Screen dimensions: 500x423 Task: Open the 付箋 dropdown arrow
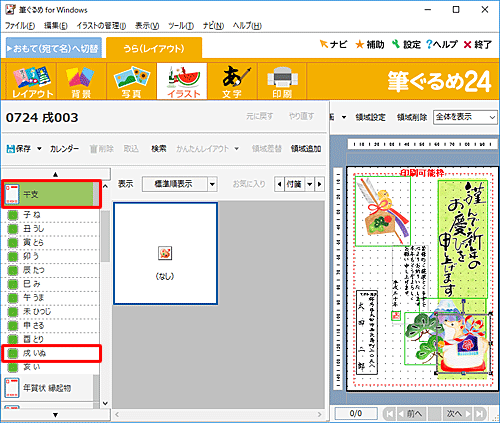coord(309,184)
